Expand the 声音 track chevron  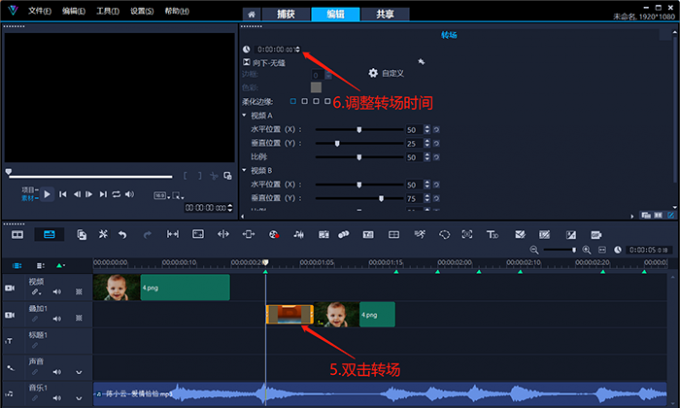[77, 369]
